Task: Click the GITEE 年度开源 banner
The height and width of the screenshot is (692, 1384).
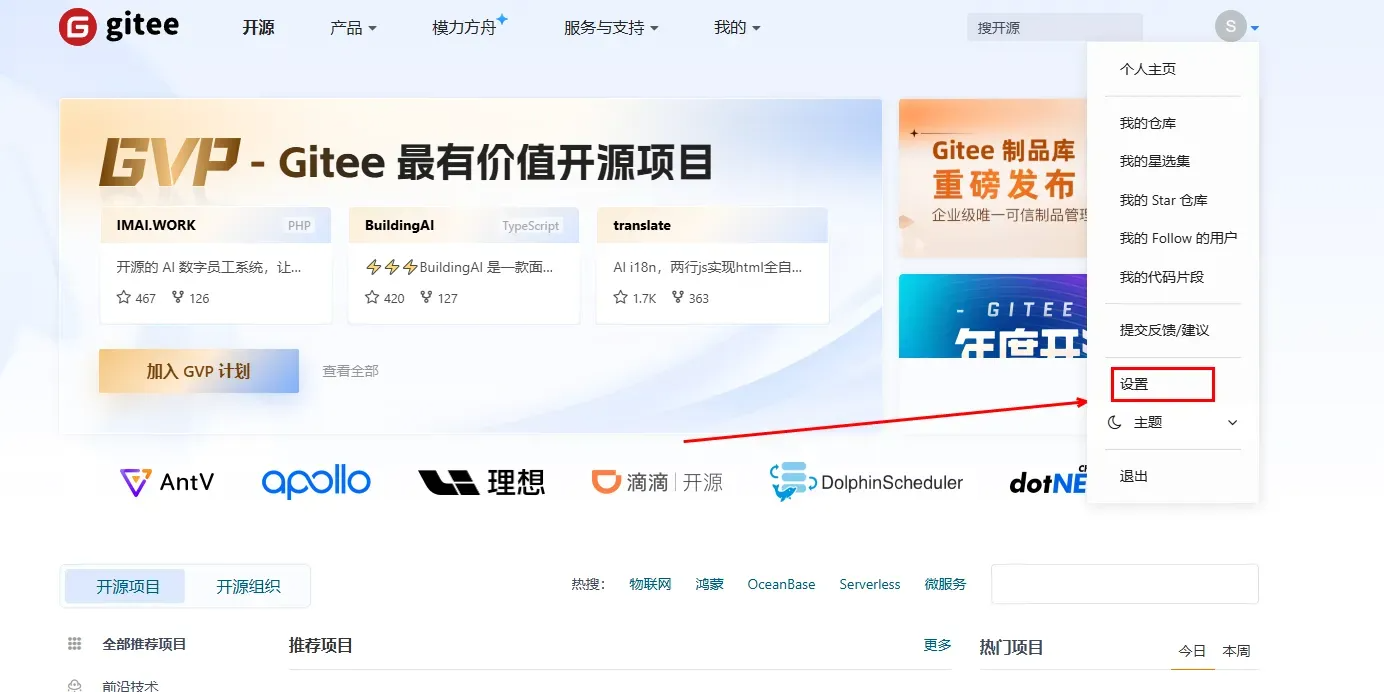Action: [993, 316]
